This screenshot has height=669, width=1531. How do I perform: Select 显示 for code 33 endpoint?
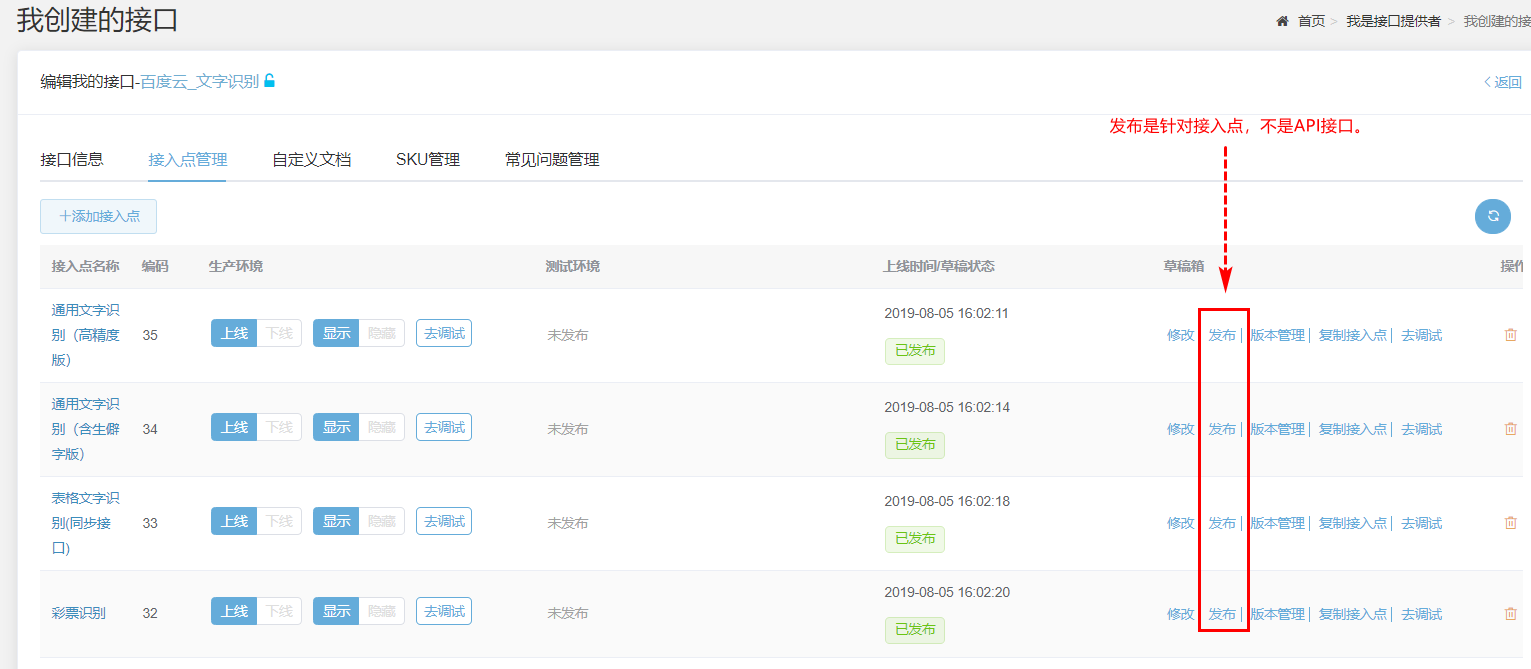(336, 521)
